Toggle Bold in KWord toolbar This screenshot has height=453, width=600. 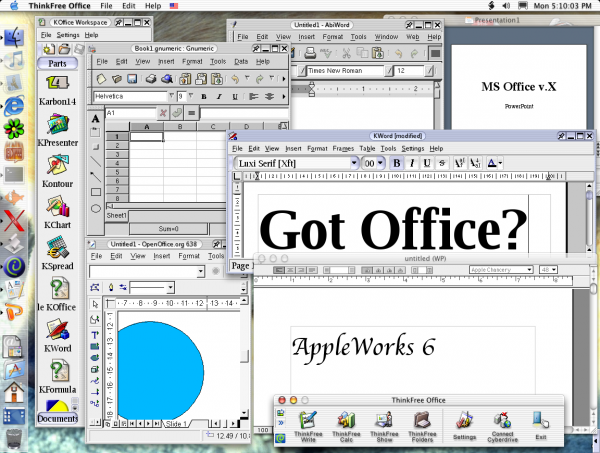point(397,163)
